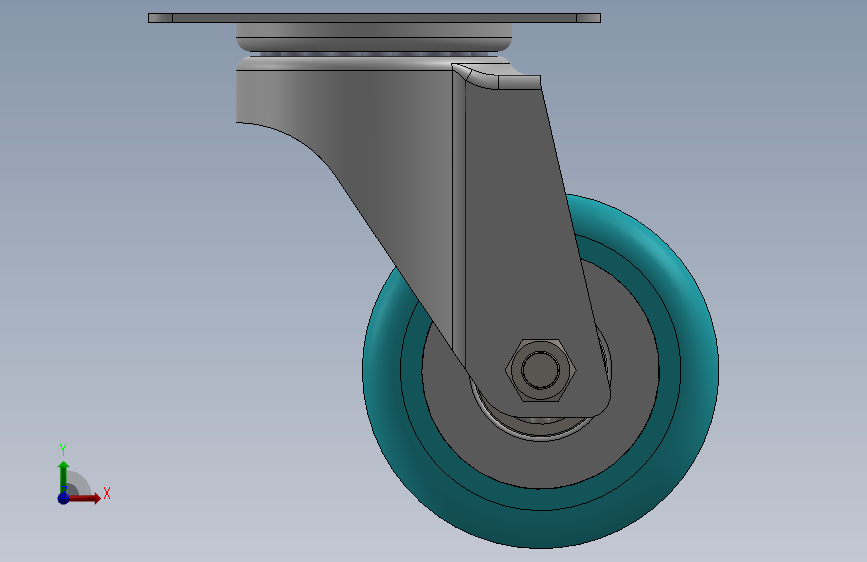Viewport: 867px width, 562px height.
Task: Select the axle bolt end inside the nut
Action: 540,370
